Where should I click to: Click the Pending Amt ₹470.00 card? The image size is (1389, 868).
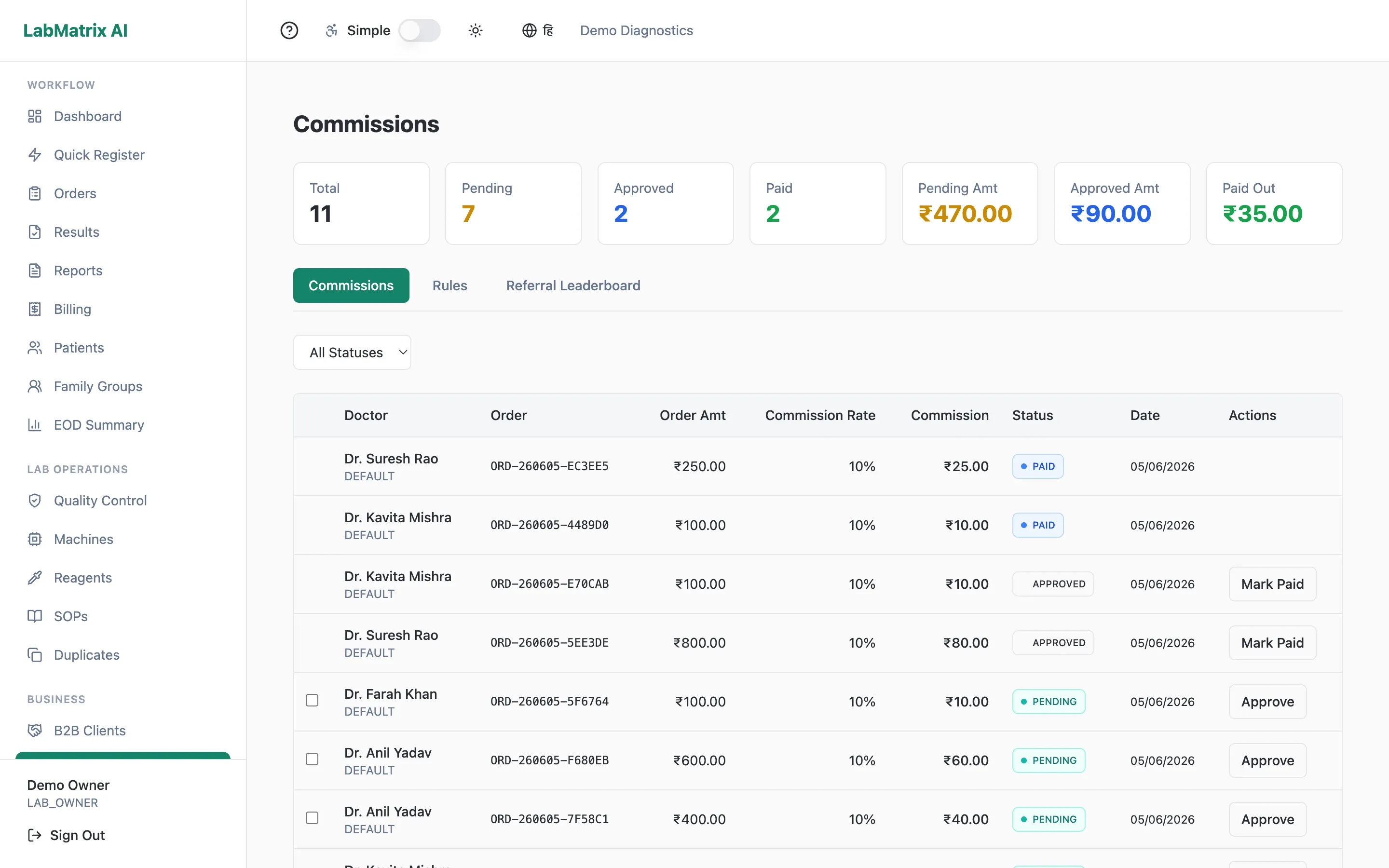(970, 203)
